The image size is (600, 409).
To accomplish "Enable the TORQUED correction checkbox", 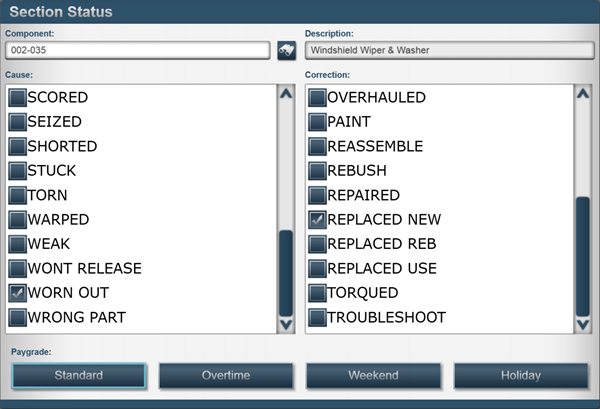I will coord(317,293).
